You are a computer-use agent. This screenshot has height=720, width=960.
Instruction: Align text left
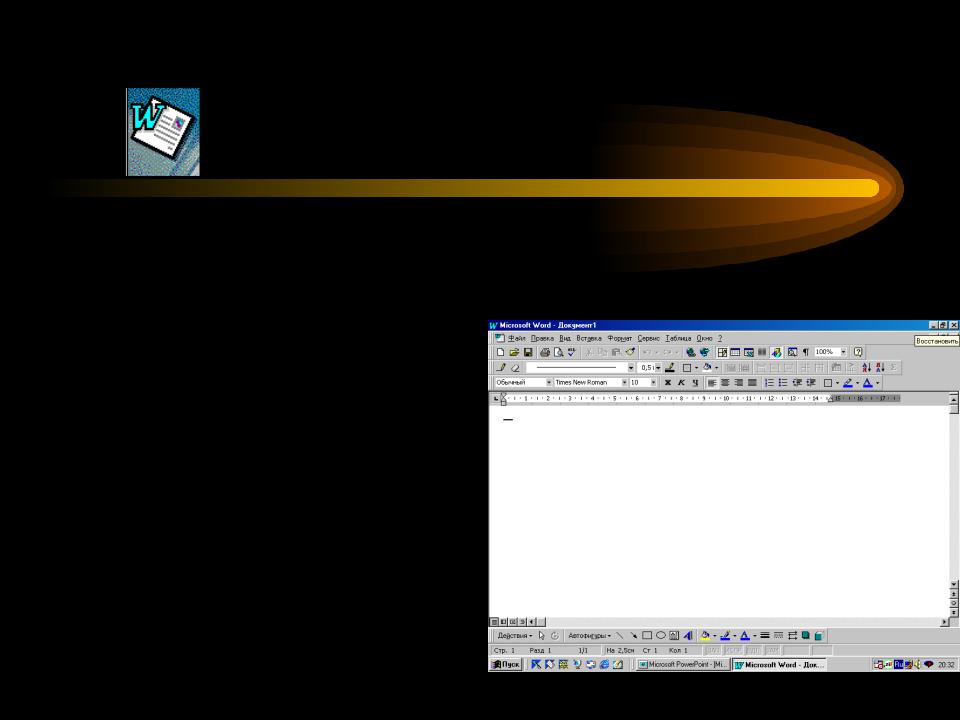tap(711, 383)
